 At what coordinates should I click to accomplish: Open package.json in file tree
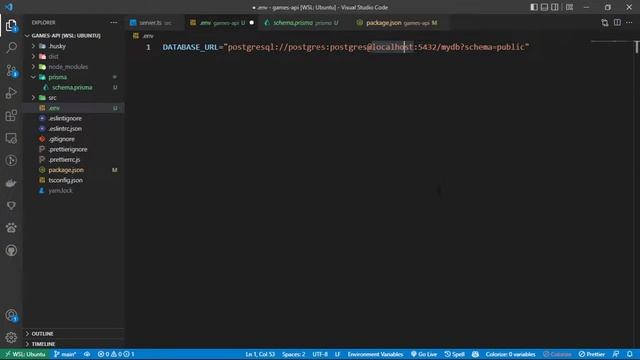coord(73,170)
